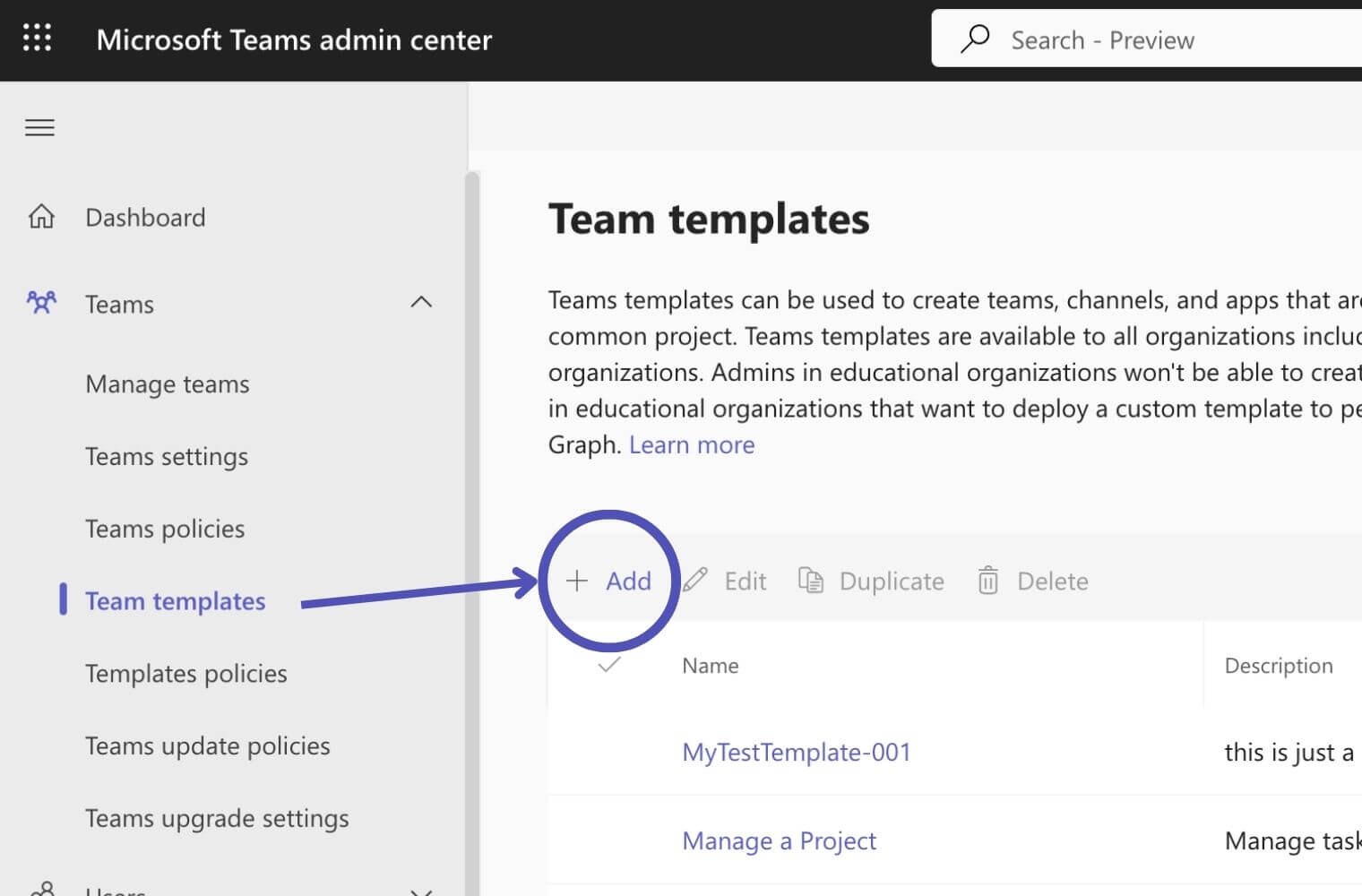Open Teams settings page
1362x896 pixels.
[x=167, y=456]
